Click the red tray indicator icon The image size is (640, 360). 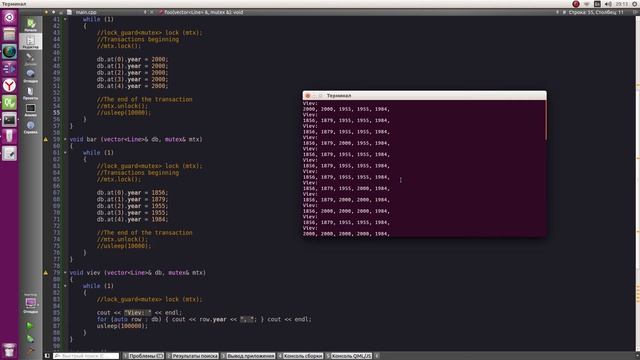[576, 4]
